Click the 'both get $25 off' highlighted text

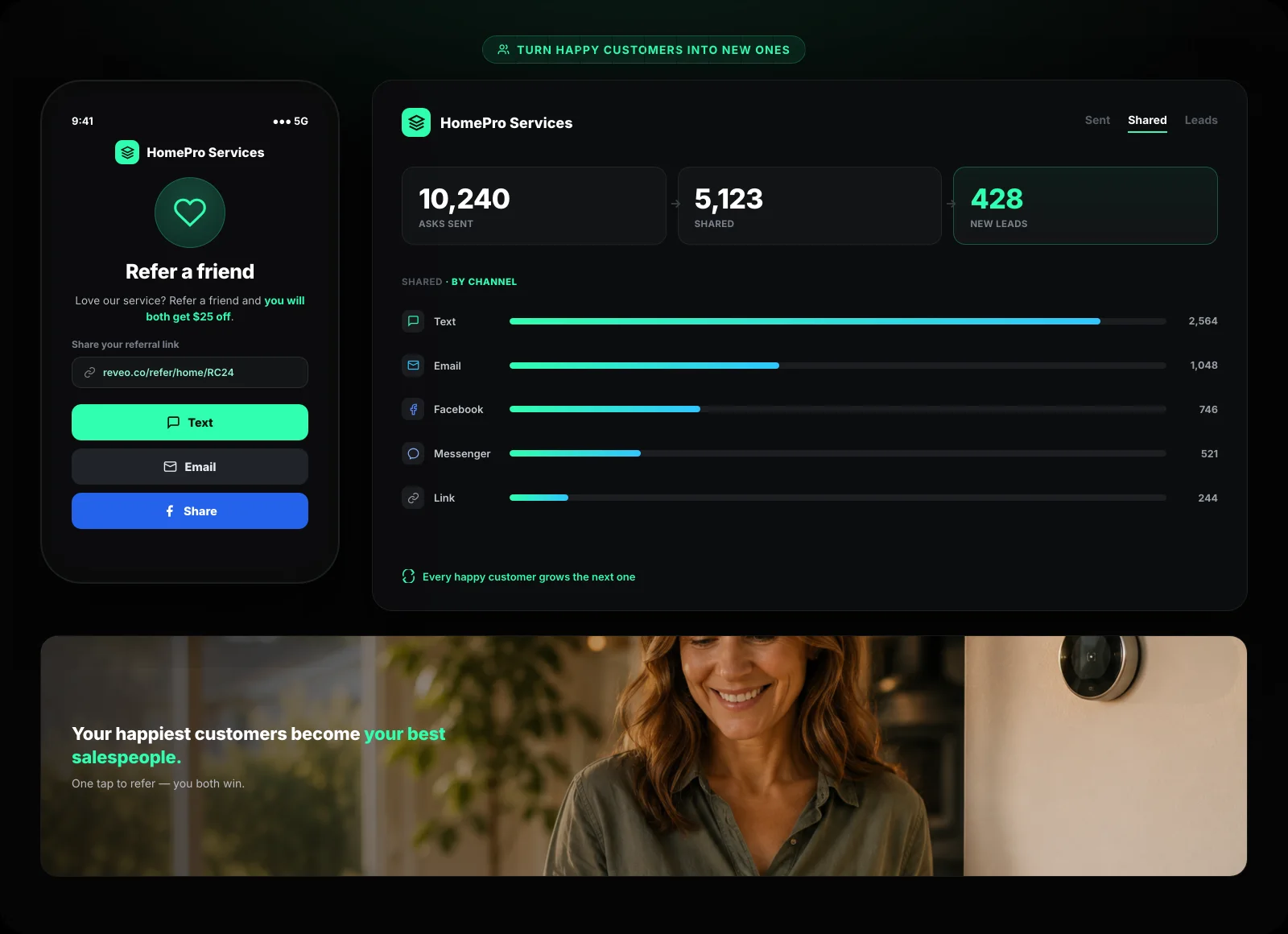click(x=188, y=316)
